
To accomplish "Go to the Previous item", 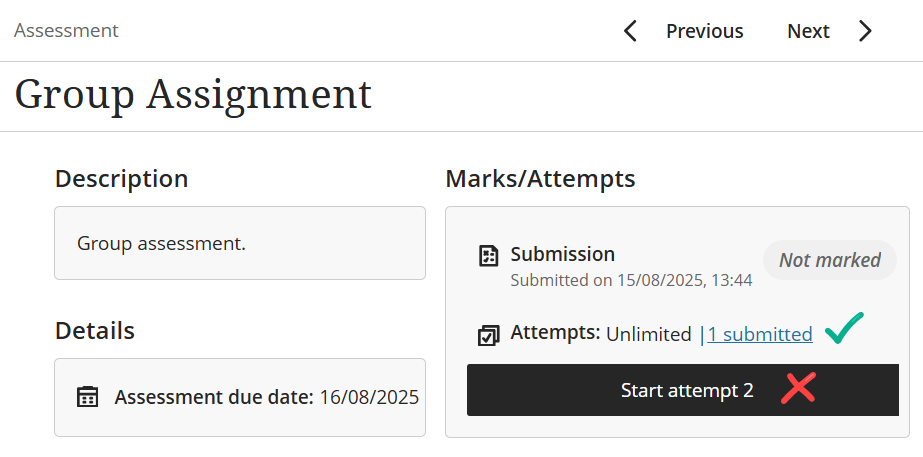I will 704,31.
